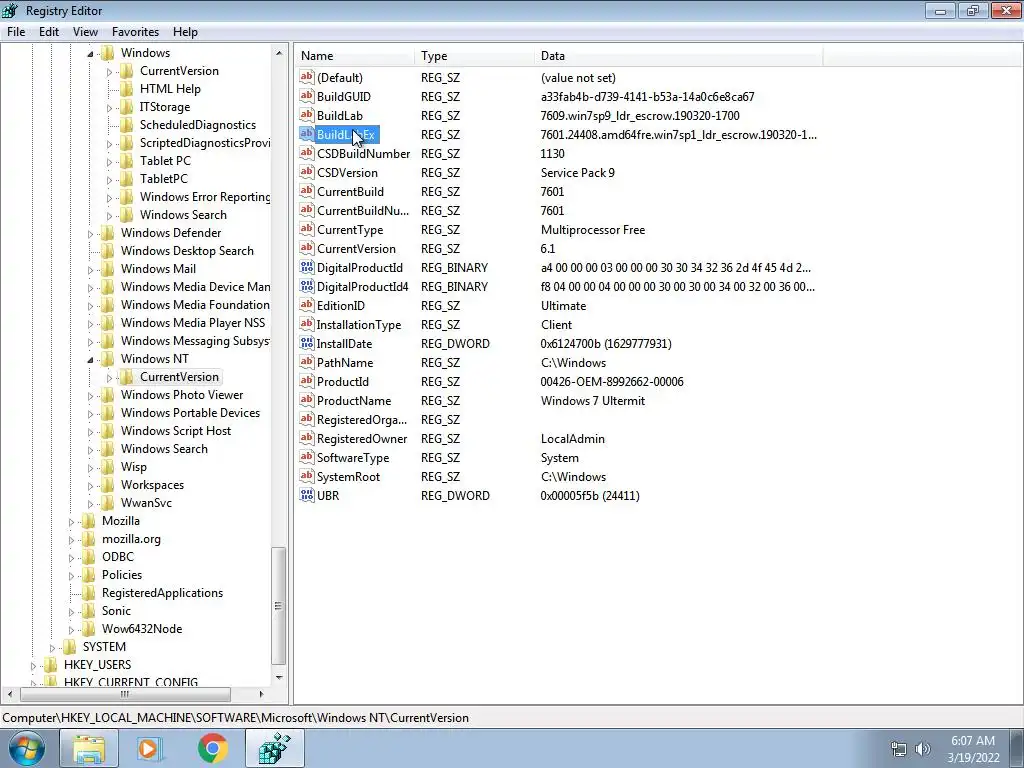Expand the Windows Defender key
The width and height of the screenshot is (1024, 768).
pyautogui.click(x=90, y=233)
